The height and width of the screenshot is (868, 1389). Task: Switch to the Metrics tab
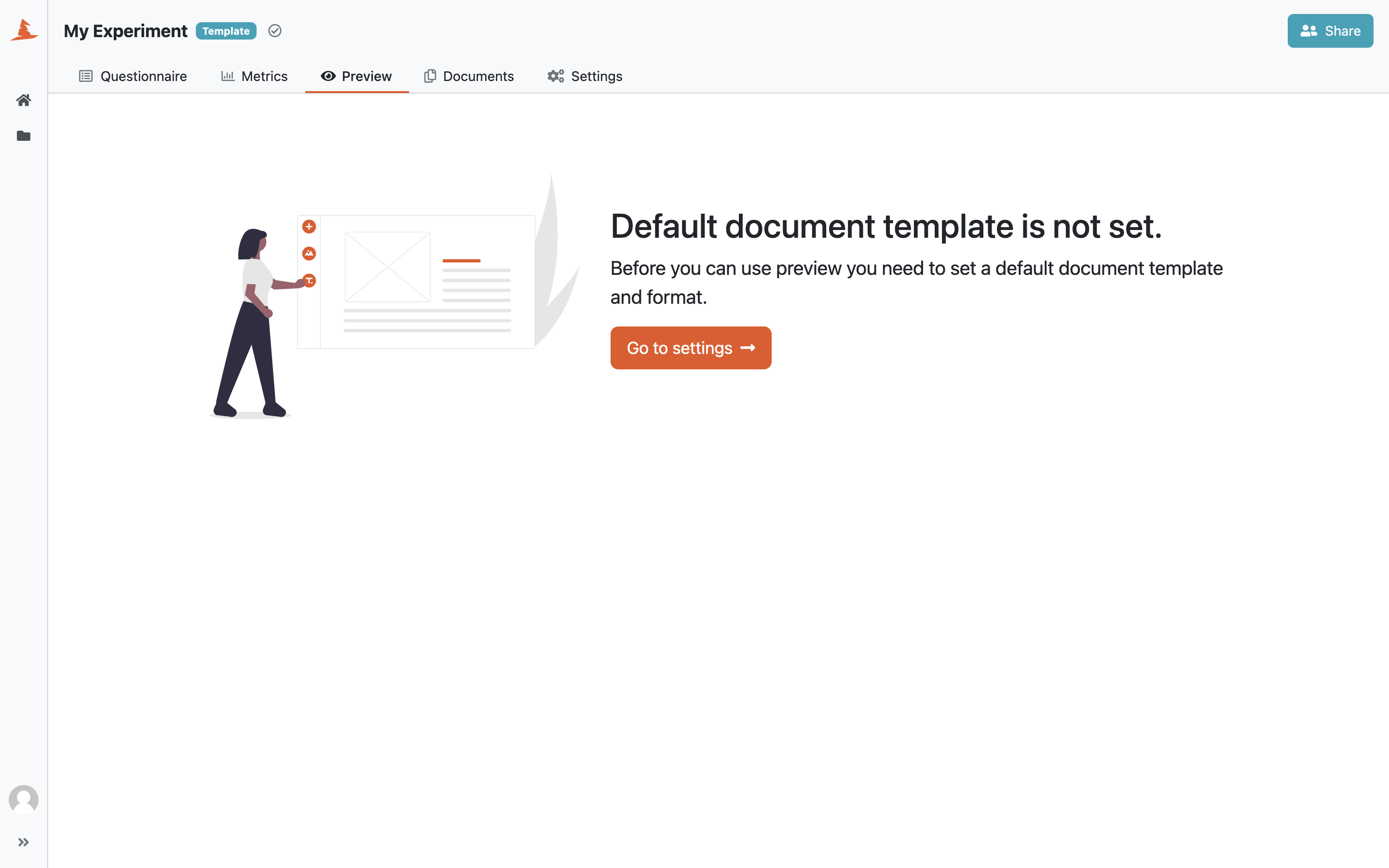(254, 76)
